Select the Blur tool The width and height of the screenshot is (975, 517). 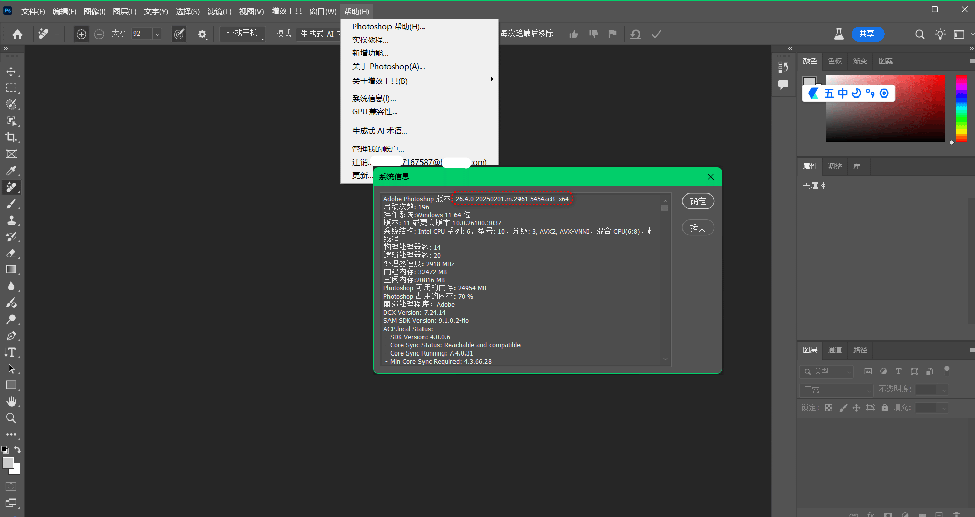[11, 286]
